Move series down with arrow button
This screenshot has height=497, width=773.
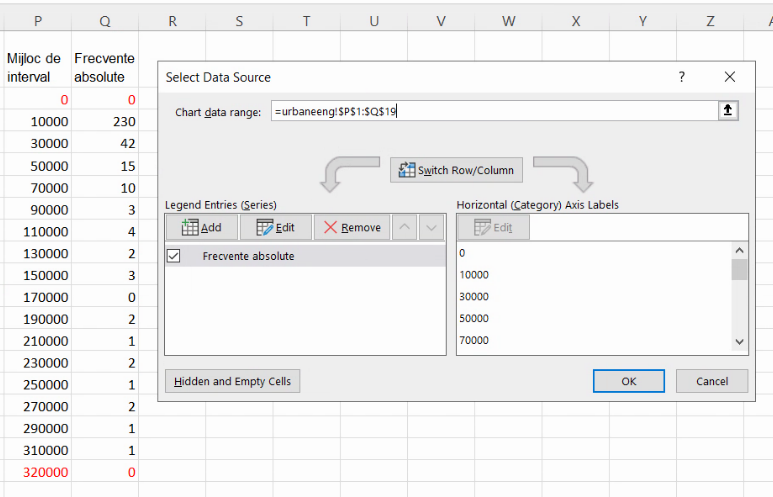(x=431, y=227)
